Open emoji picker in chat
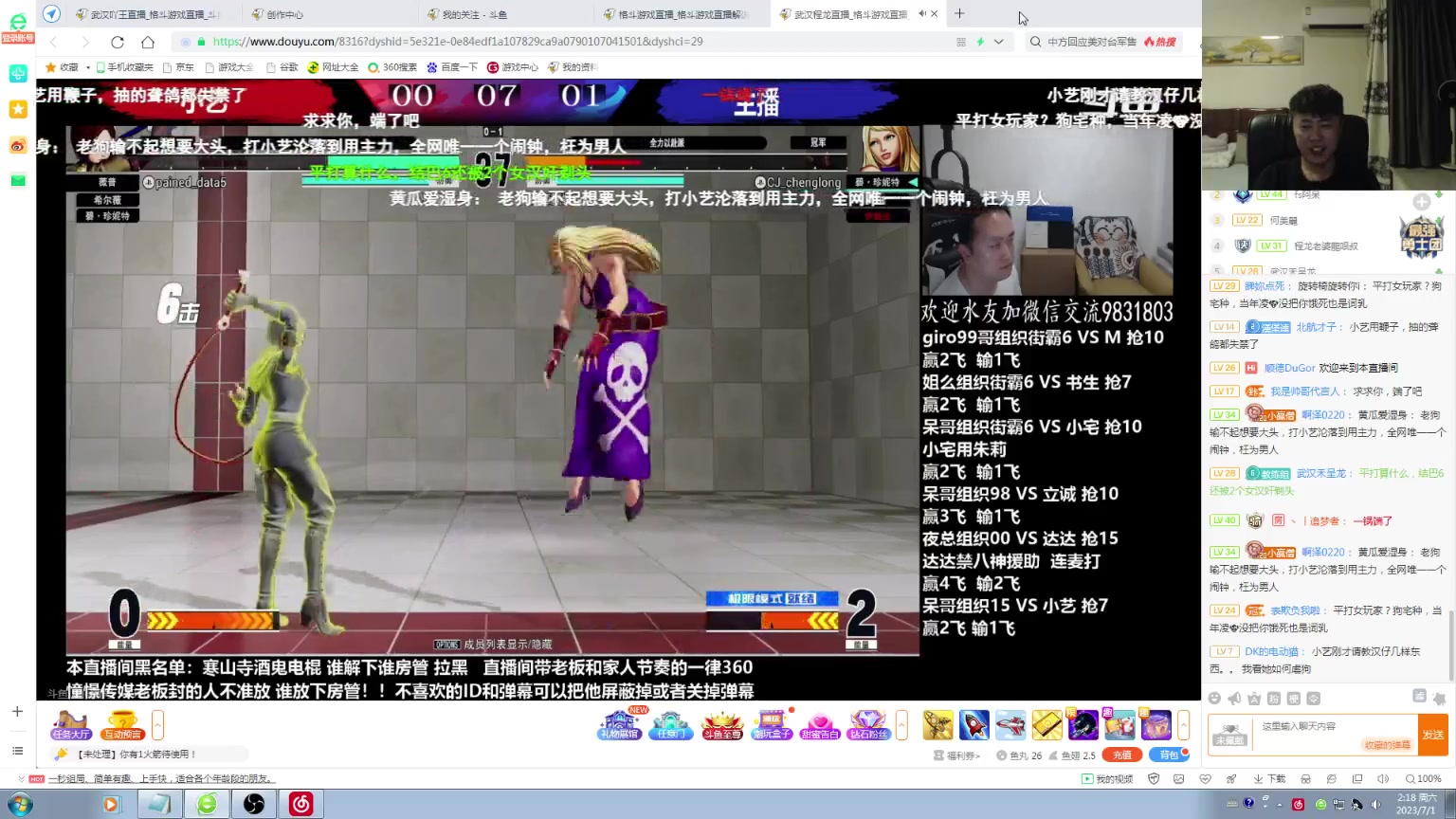1456x819 pixels. tap(1214, 699)
